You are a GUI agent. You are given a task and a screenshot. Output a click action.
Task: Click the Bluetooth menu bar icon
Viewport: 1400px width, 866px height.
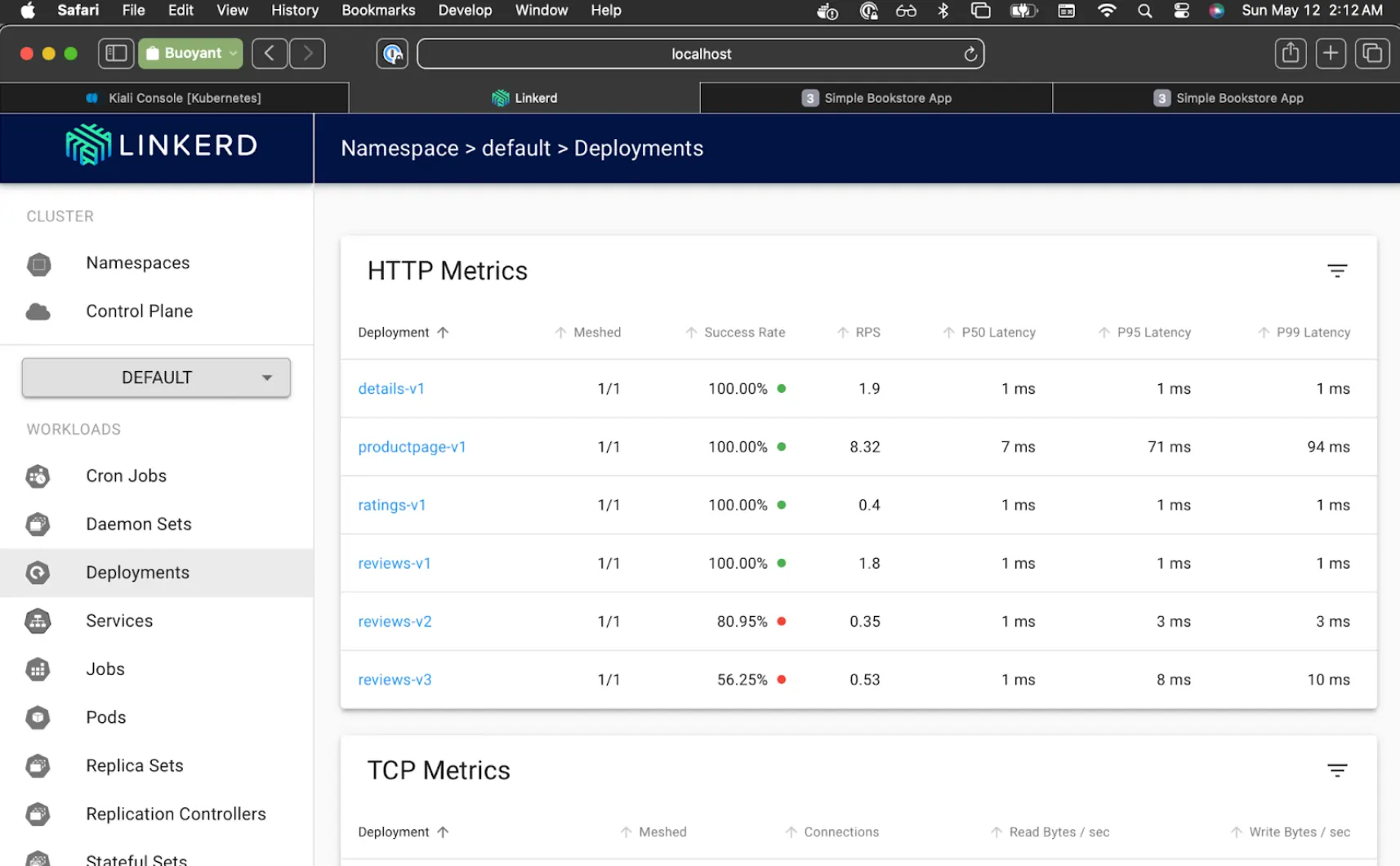[x=943, y=11]
